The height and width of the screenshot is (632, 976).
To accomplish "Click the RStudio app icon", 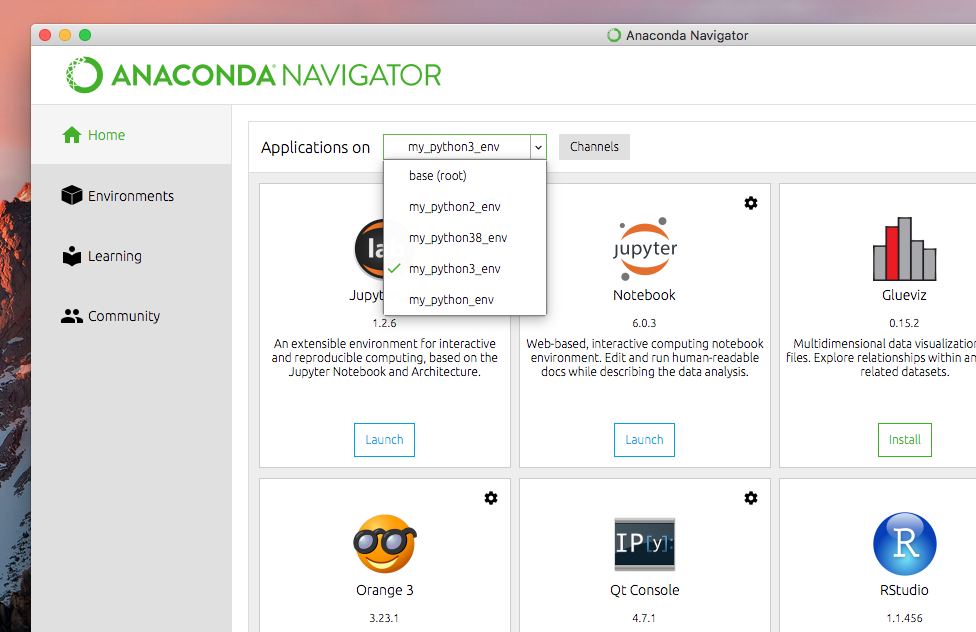I will pos(904,544).
